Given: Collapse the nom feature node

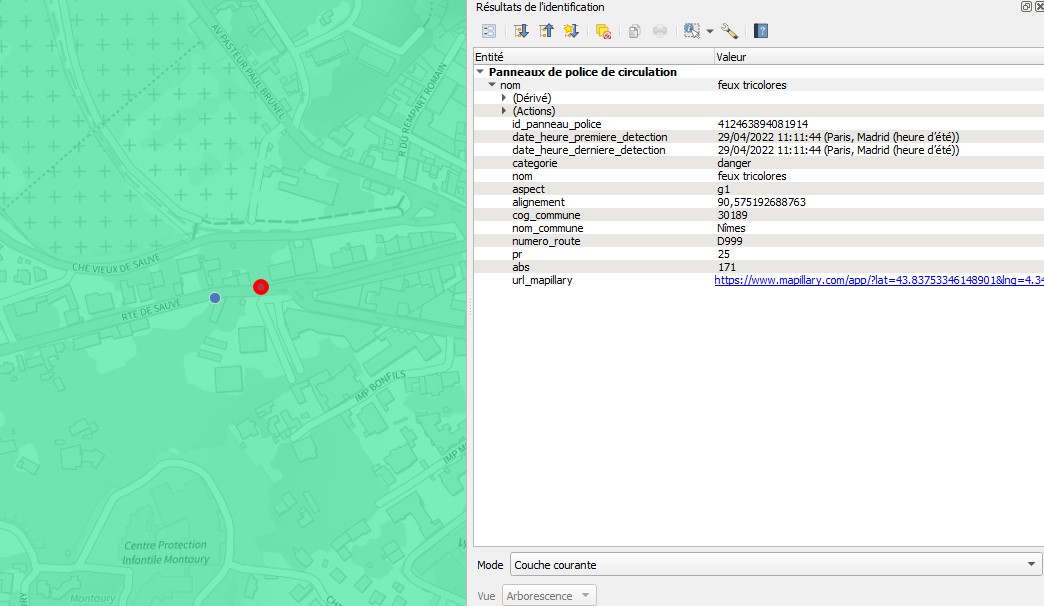Looking at the screenshot, I should pyautogui.click(x=492, y=85).
